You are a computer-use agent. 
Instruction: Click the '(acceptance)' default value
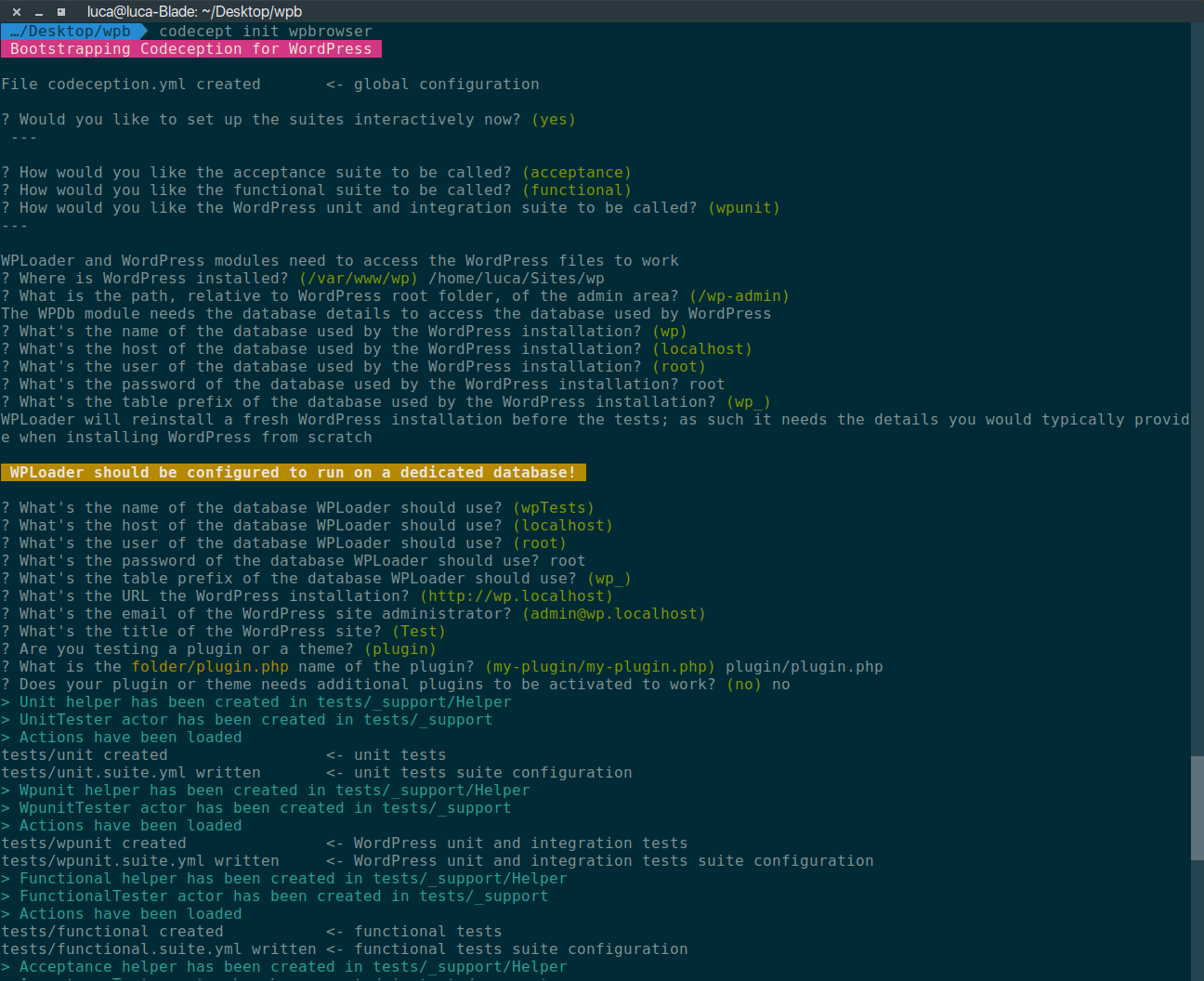(577, 173)
